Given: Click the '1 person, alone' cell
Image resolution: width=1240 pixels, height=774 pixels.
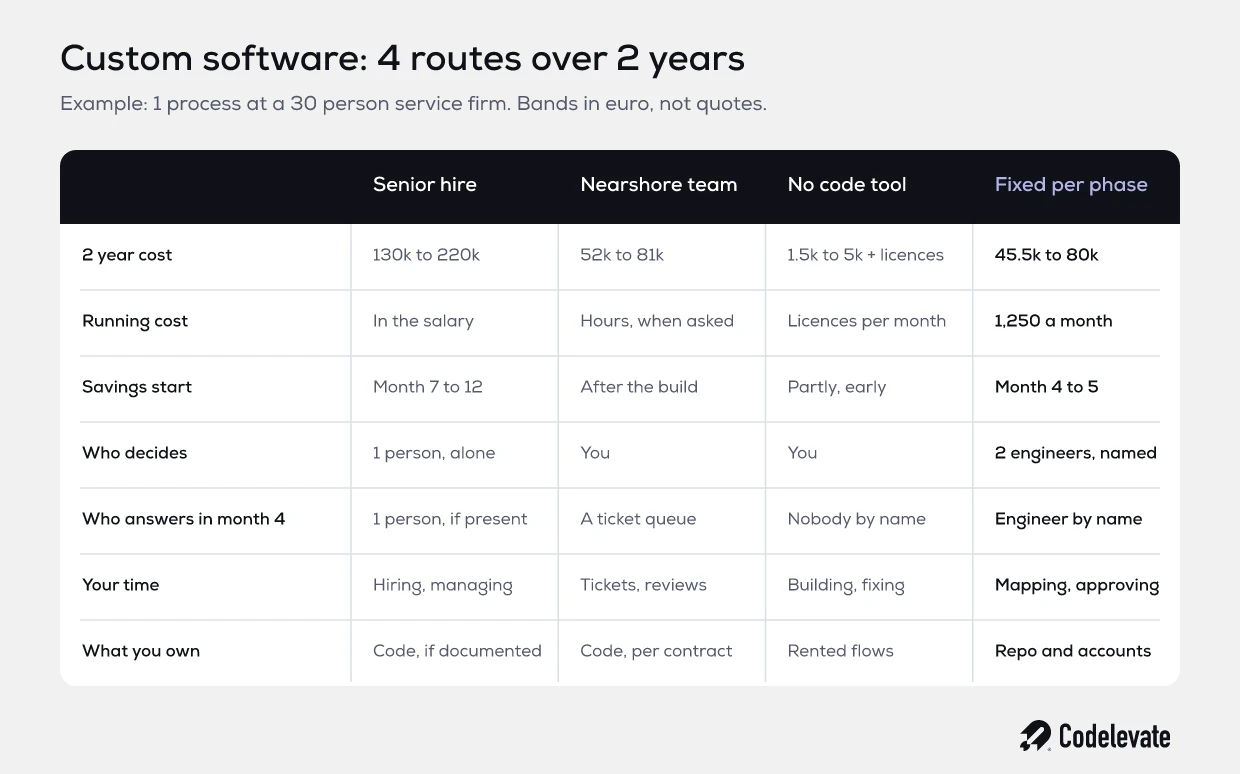Looking at the screenshot, I should [434, 453].
